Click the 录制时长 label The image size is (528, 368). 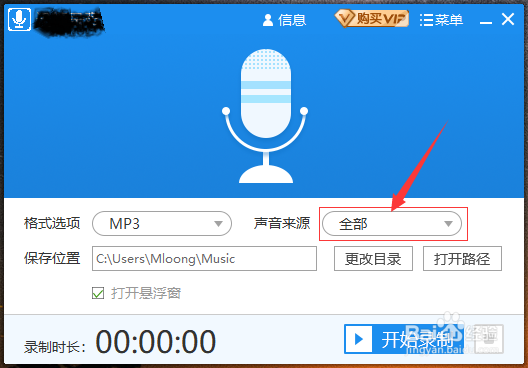55,347
